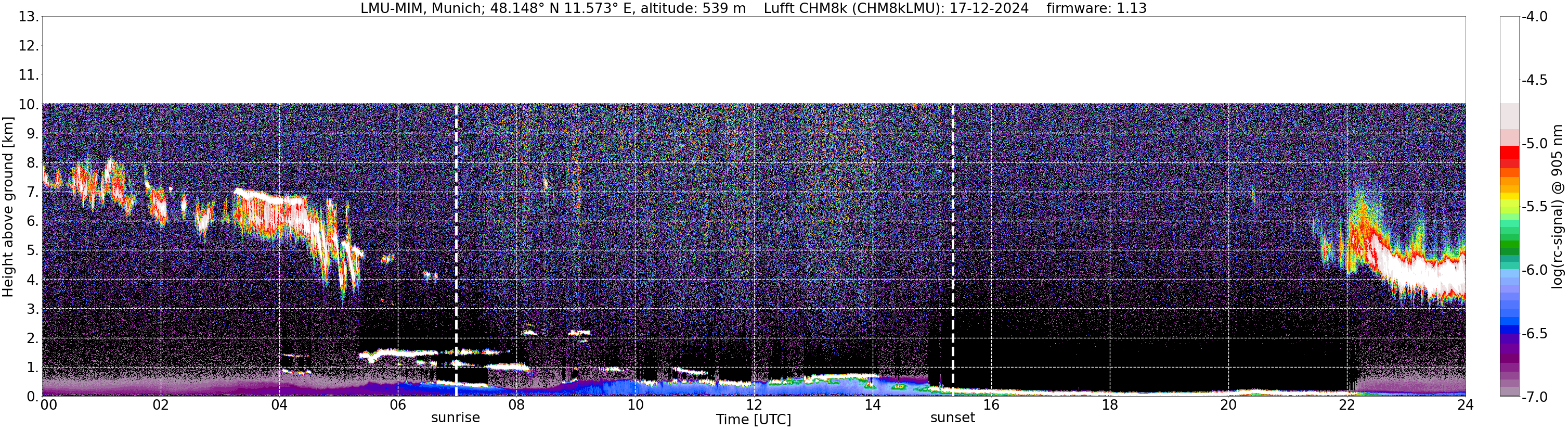
Task: Click the x-axis tick label '00'
Action: tap(49, 405)
